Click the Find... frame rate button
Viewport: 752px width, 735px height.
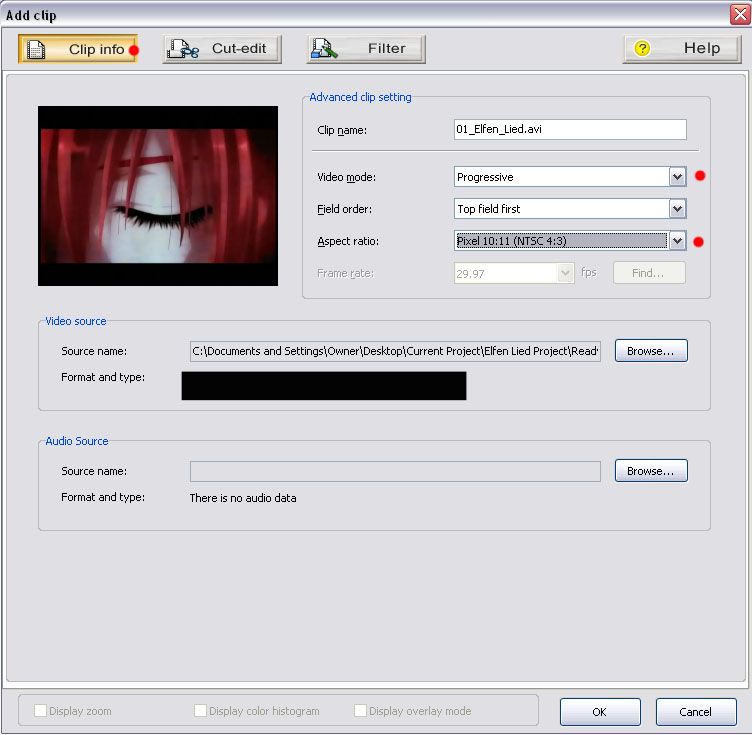click(649, 273)
